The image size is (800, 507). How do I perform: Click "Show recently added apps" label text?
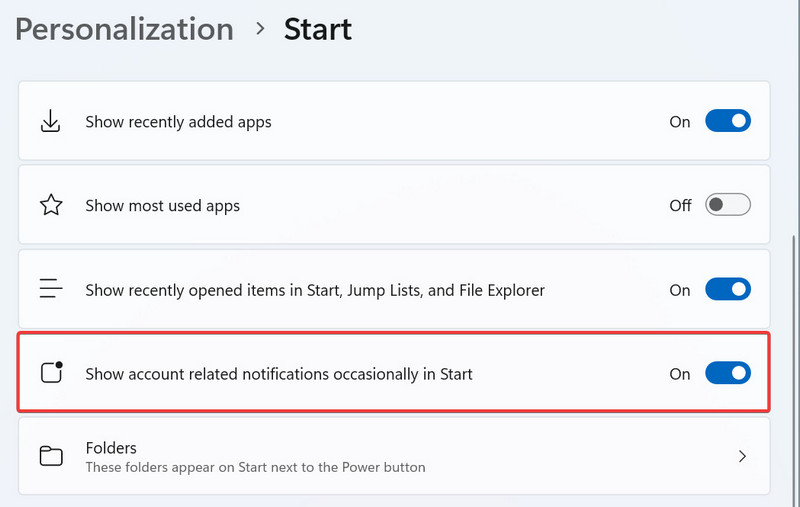(178, 122)
